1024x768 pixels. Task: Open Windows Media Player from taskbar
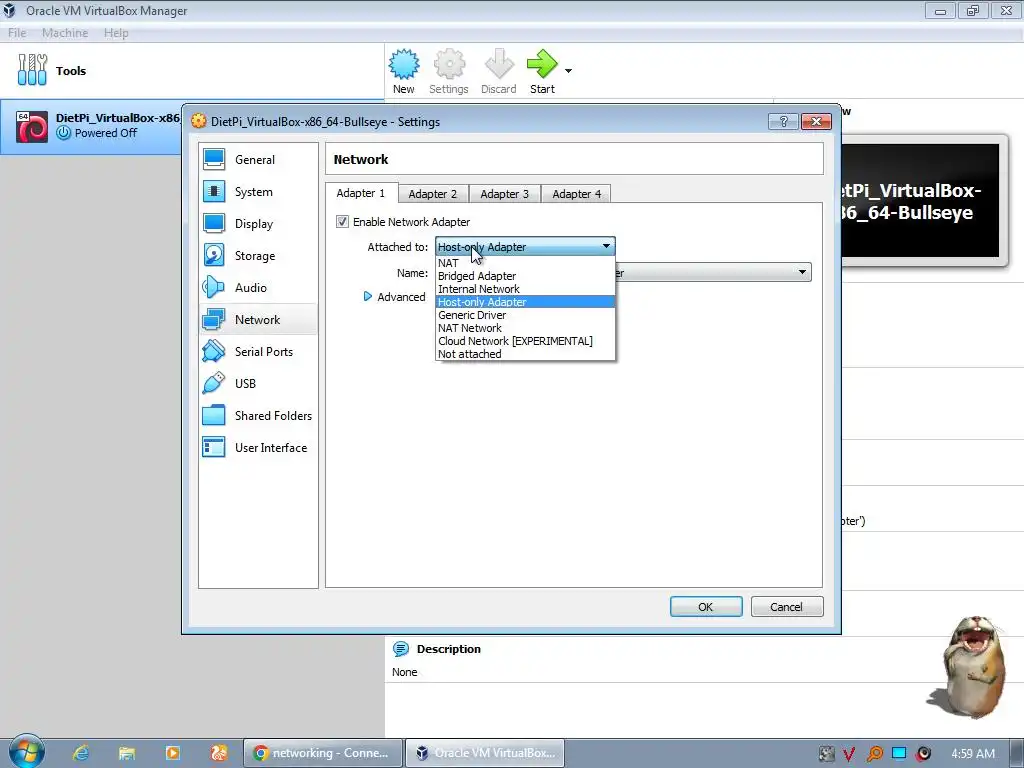(173, 753)
